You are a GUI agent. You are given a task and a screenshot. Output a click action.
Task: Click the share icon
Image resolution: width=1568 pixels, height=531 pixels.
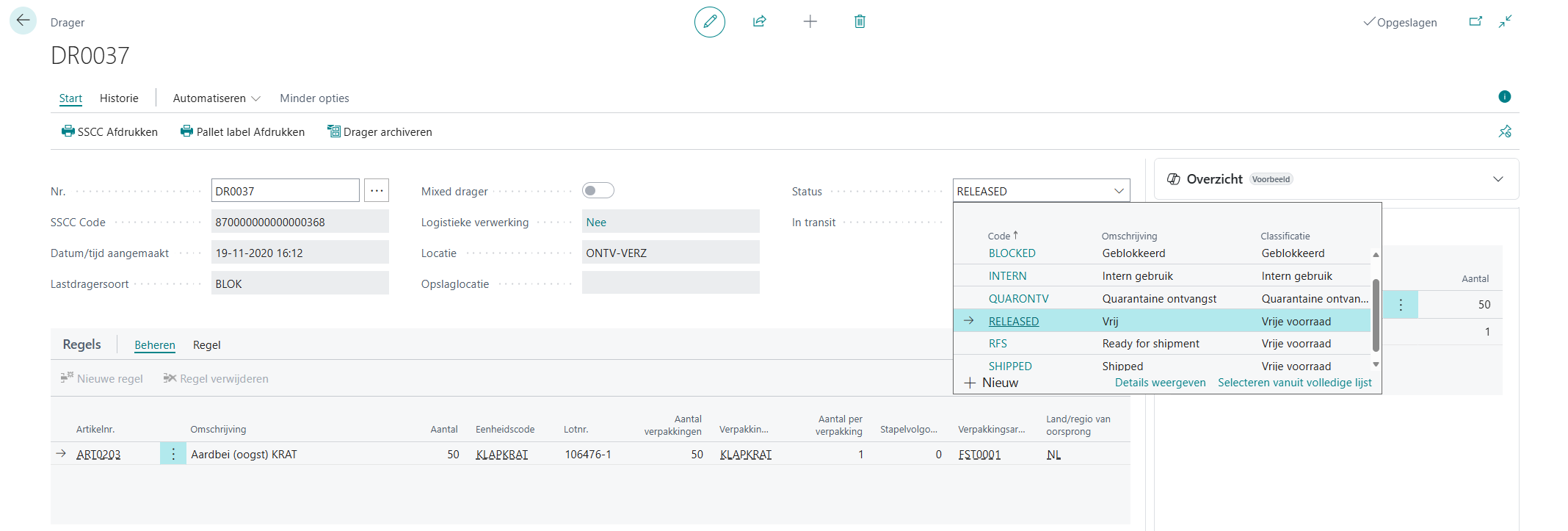[759, 22]
